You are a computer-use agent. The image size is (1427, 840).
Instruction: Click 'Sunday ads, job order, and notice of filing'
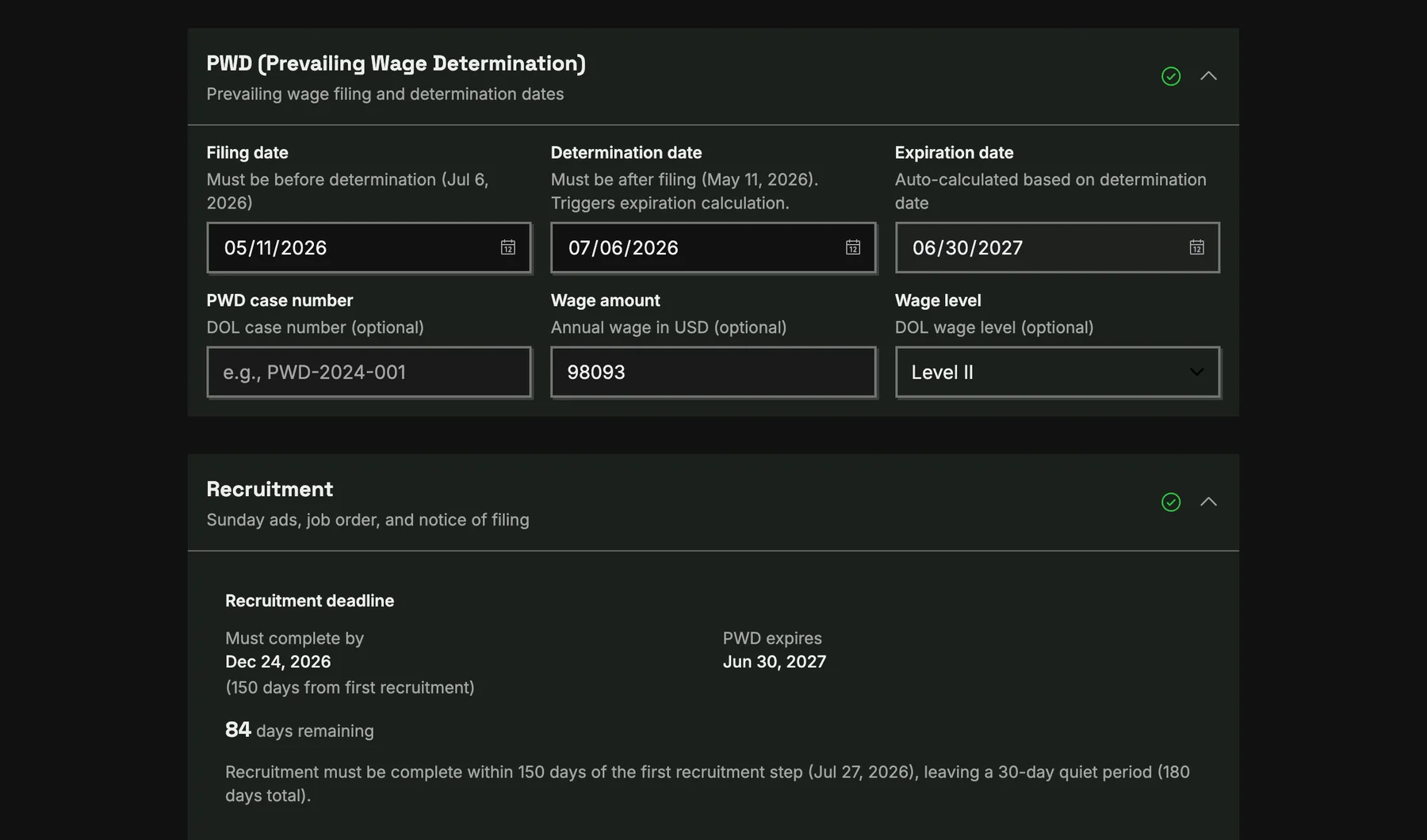(x=368, y=520)
